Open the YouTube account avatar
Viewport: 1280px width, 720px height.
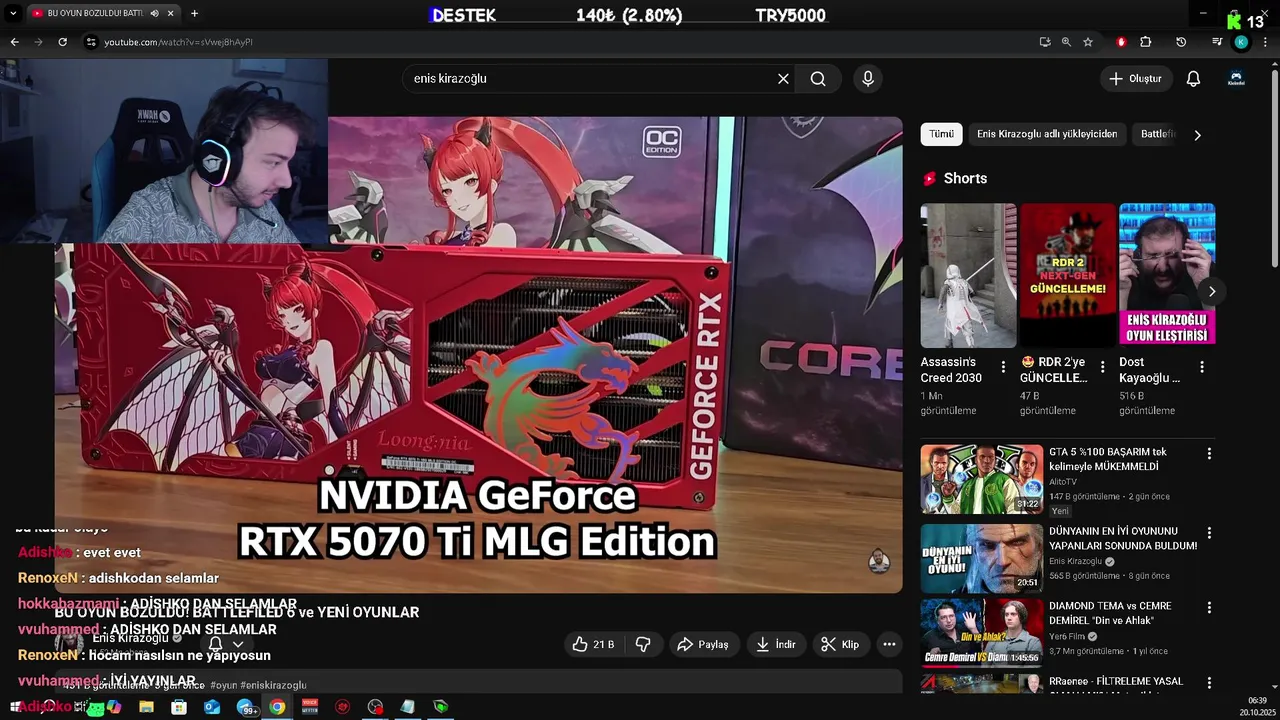click(x=1236, y=79)
